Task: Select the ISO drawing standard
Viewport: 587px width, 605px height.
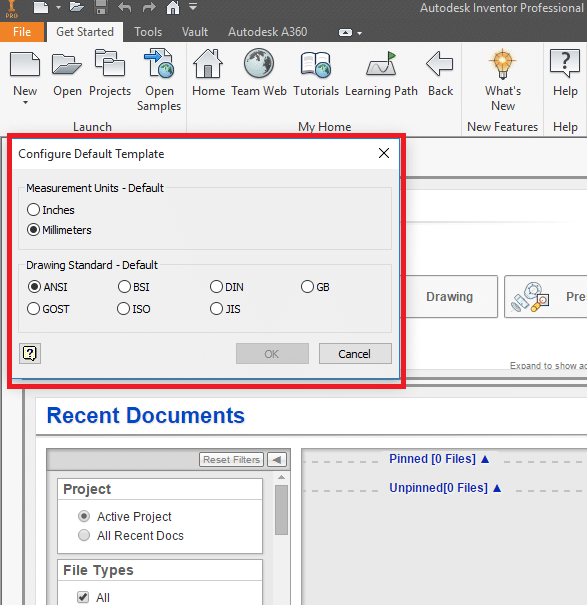Action: tap(134, 309)
